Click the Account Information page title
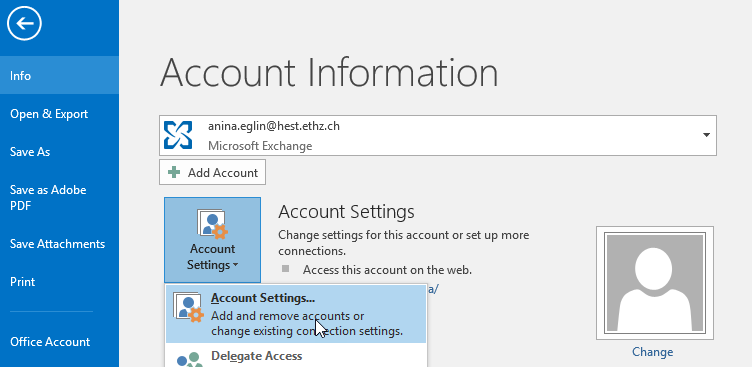 329,73
